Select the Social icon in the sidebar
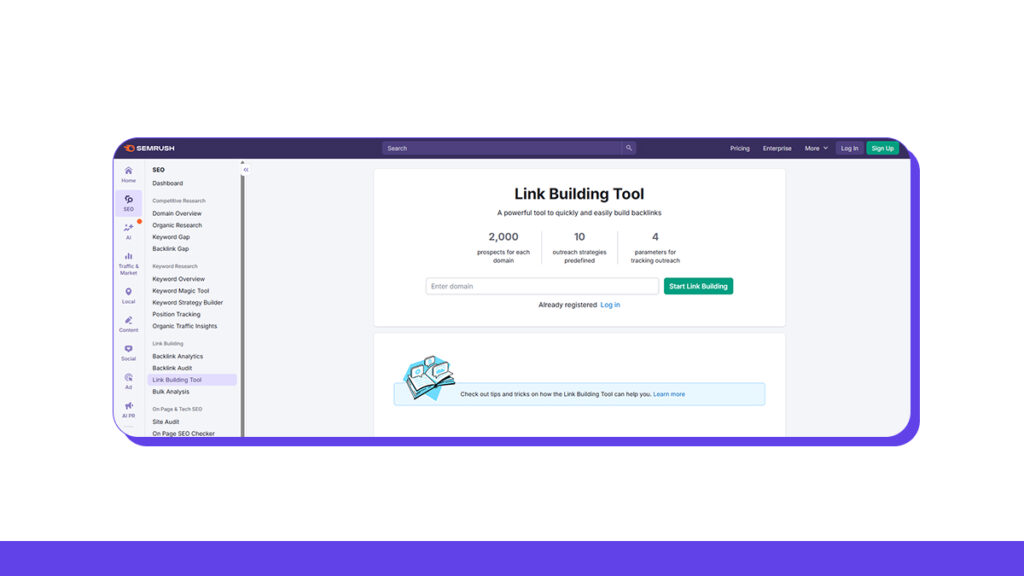This screenshot has width=1024, height=576. coord(128,351)
